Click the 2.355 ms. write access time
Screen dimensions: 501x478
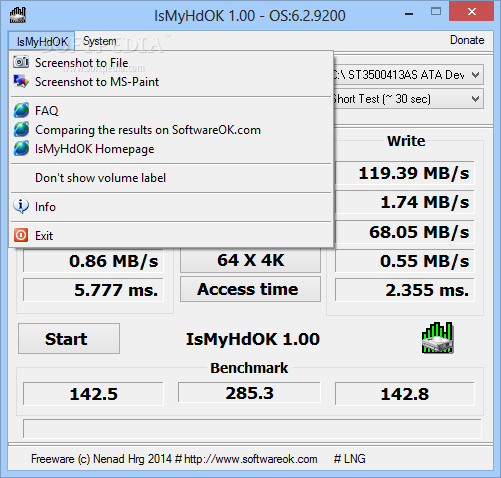click(x=405, y=290)
